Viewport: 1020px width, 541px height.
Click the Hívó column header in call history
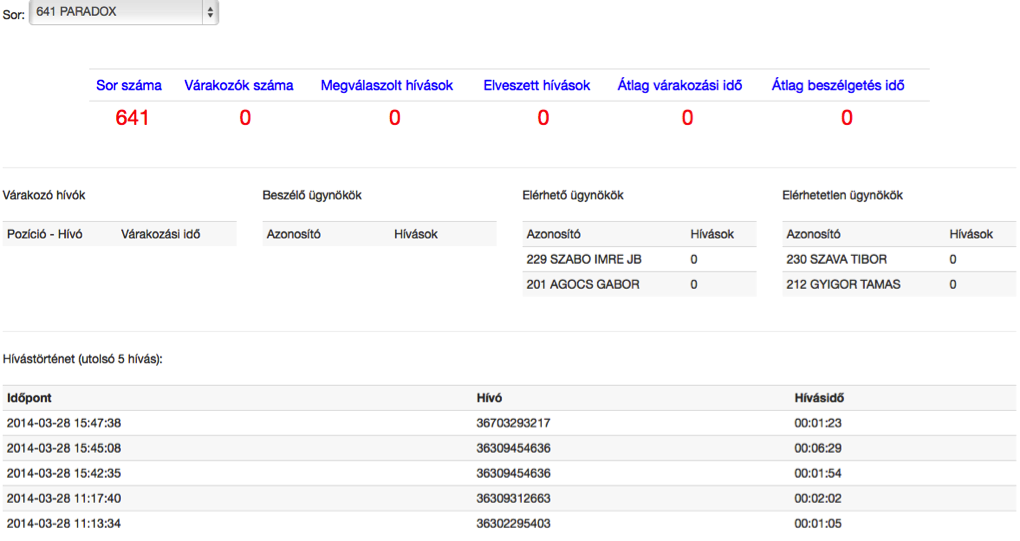[489, 398]
